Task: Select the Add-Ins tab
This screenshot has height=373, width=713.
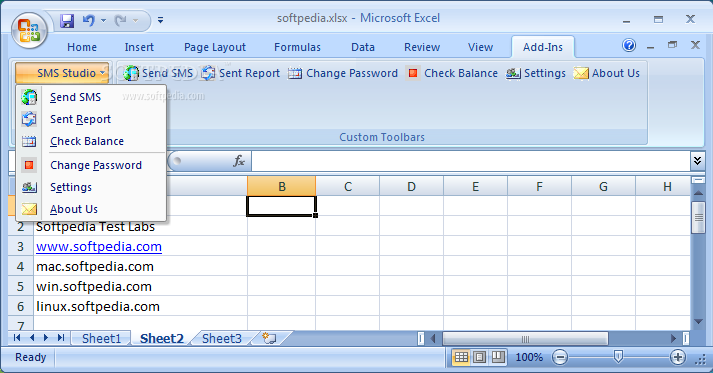Action: point(542,47)
